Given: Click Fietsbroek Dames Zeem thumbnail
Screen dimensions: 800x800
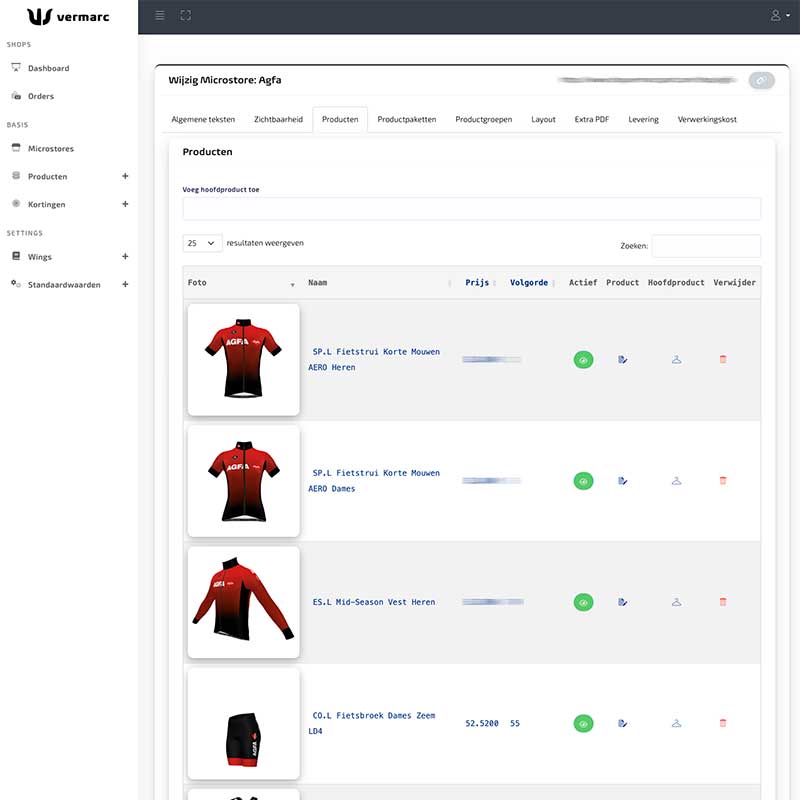Looking at the screenshot, I should (x=243, y=723).
